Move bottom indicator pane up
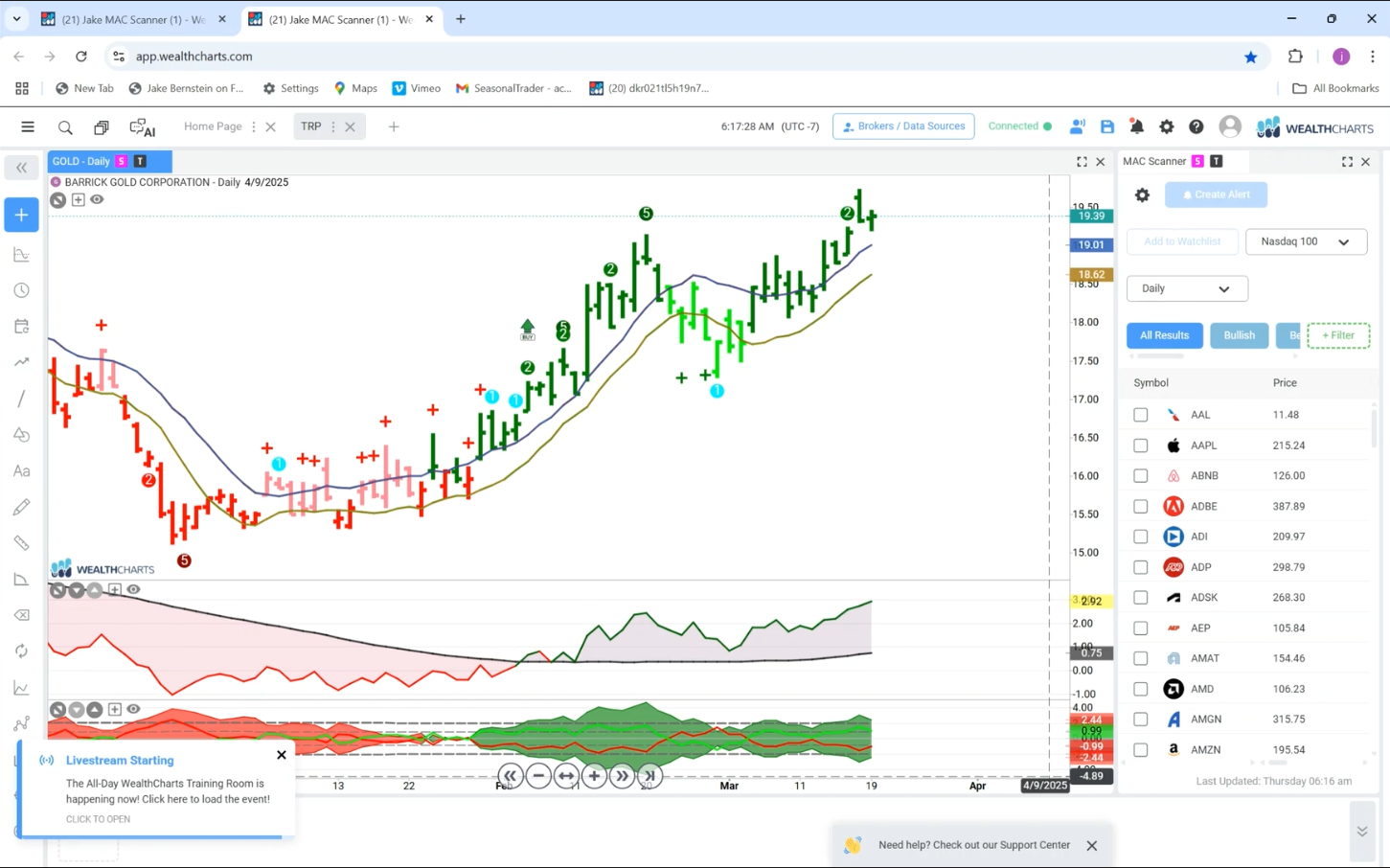The image size is (1390, 868). point(95,710)
